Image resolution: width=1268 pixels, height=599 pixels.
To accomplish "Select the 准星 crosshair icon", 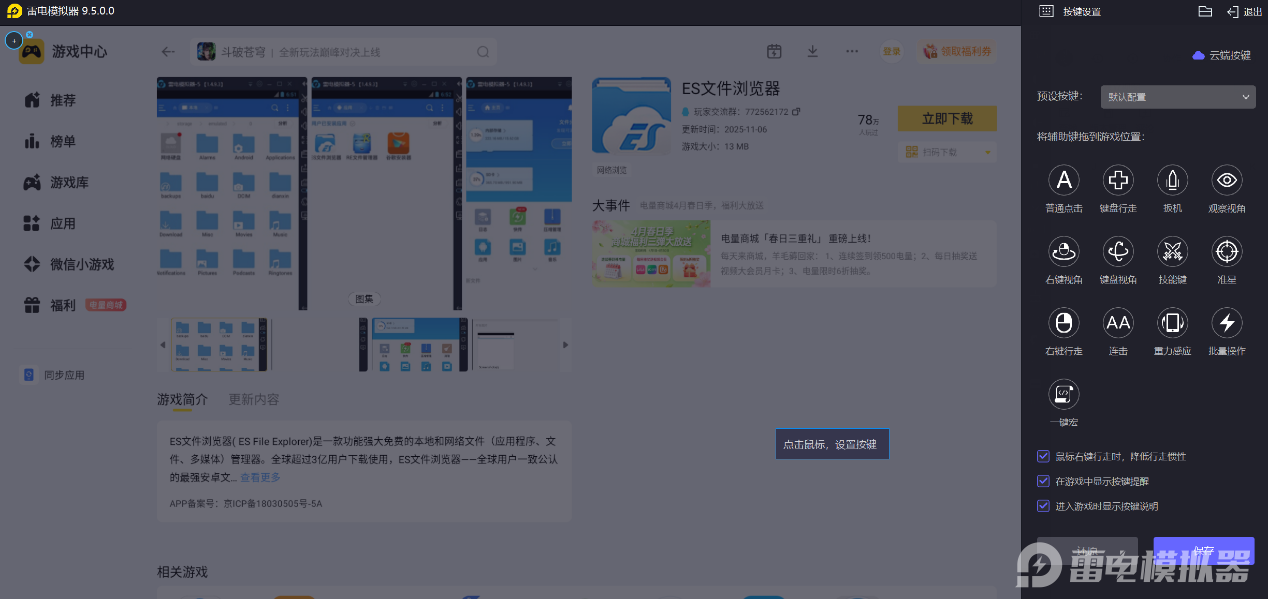I will tap(1227, 251).
